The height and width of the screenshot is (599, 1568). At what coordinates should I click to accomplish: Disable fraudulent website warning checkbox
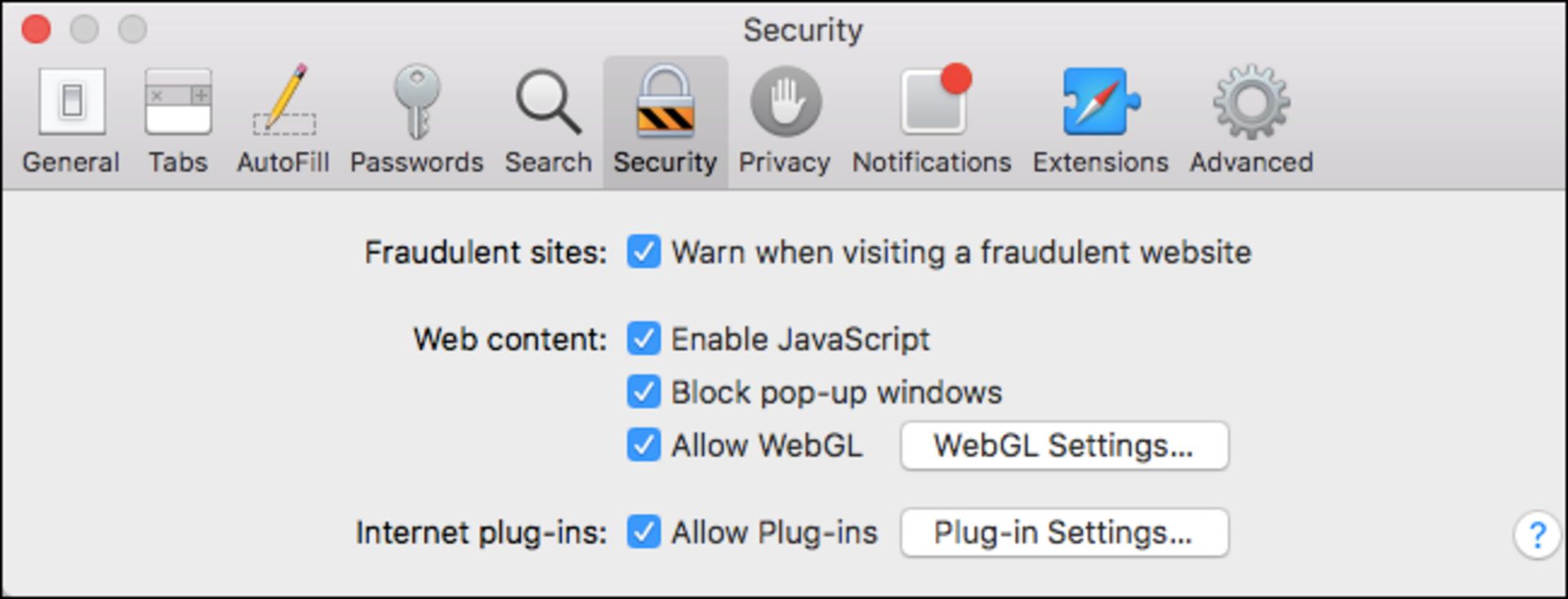[644, 252]
